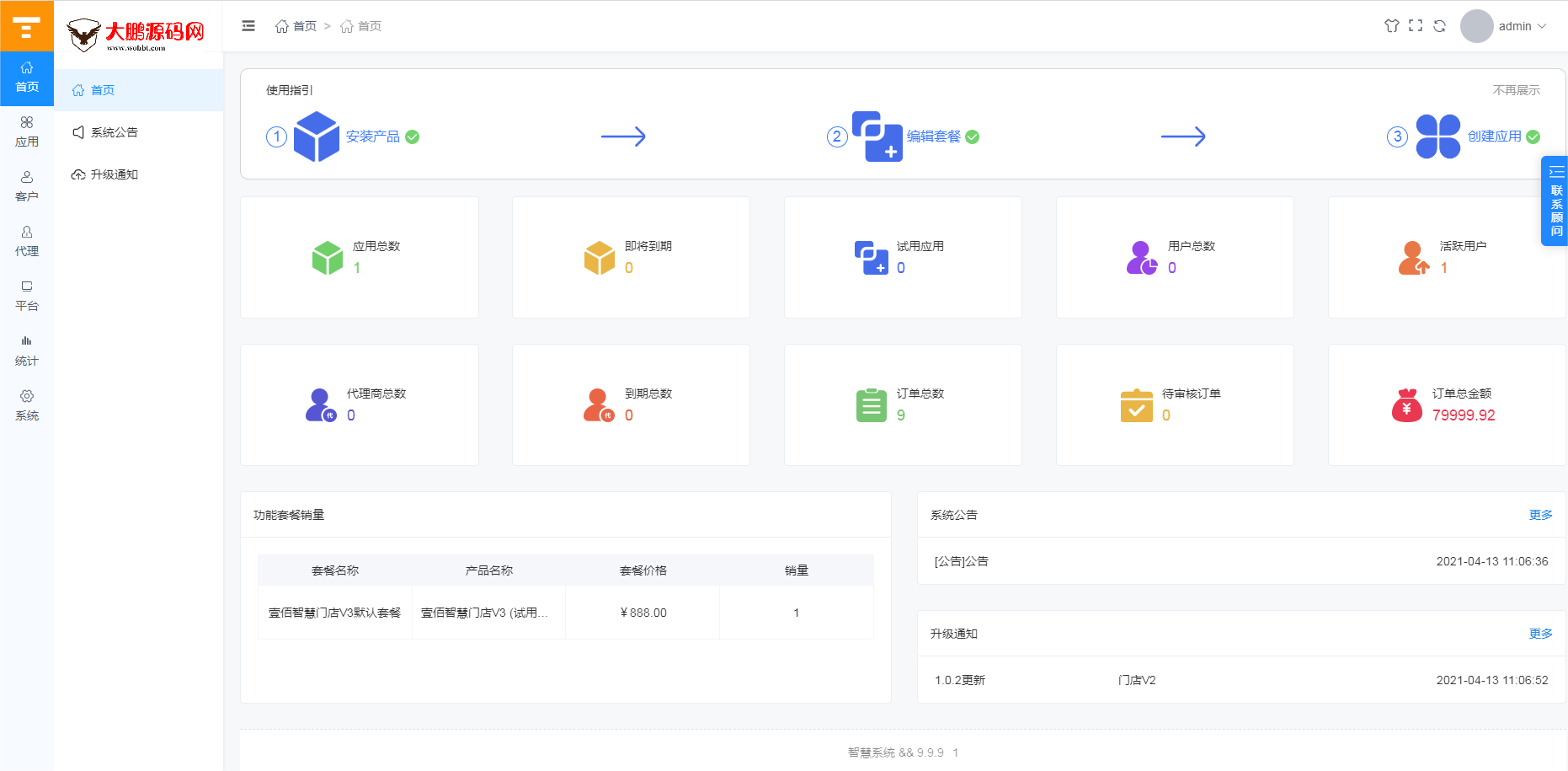
Task: Open the 代理 sidebar icon
Action: pyautogui.click(x=27, y=242)
